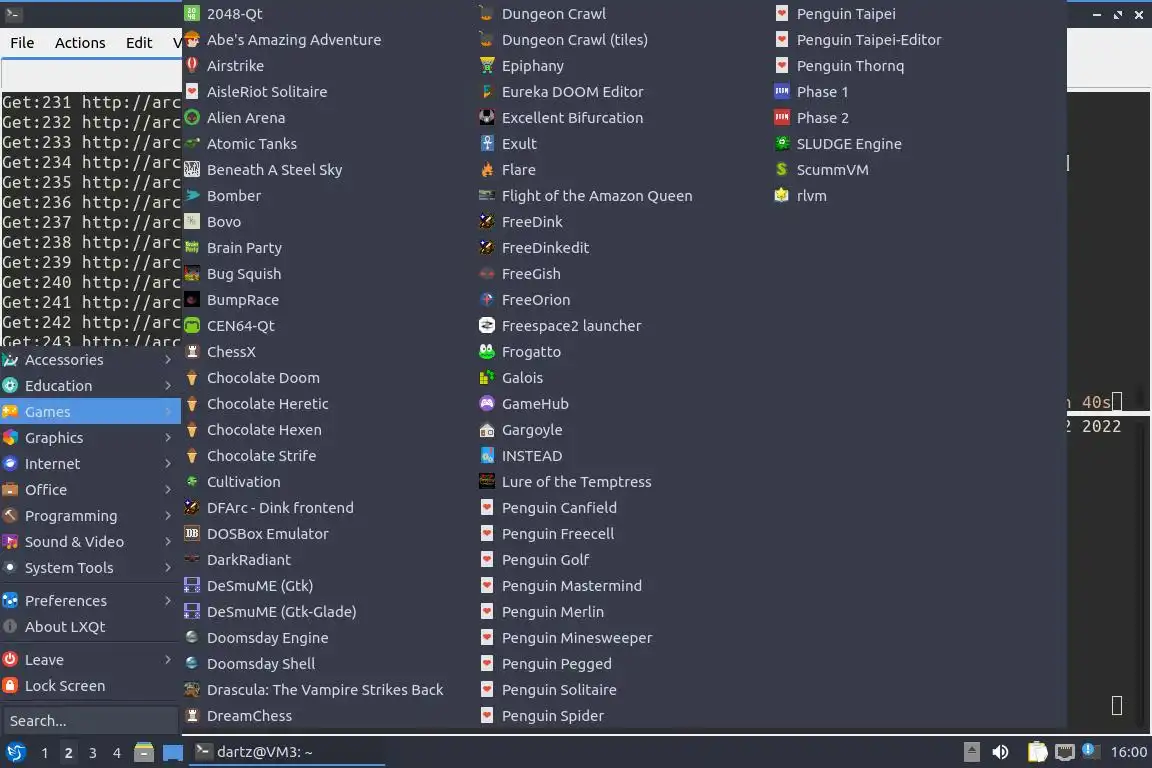Open the clipboard tray icon
The height and width of the screenshot is (768, 1152).
1037,752
